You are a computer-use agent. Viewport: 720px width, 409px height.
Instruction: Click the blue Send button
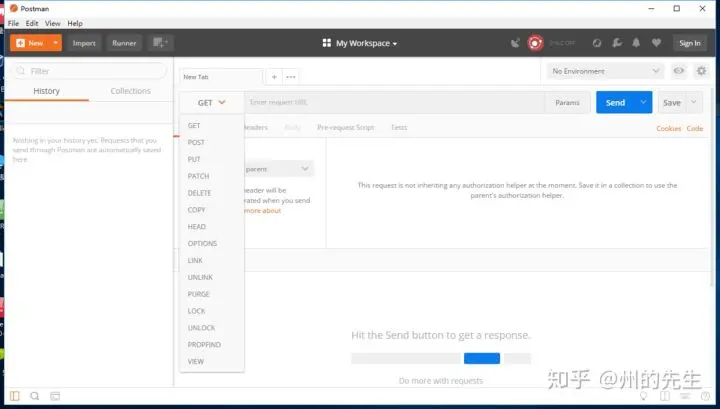615,103
